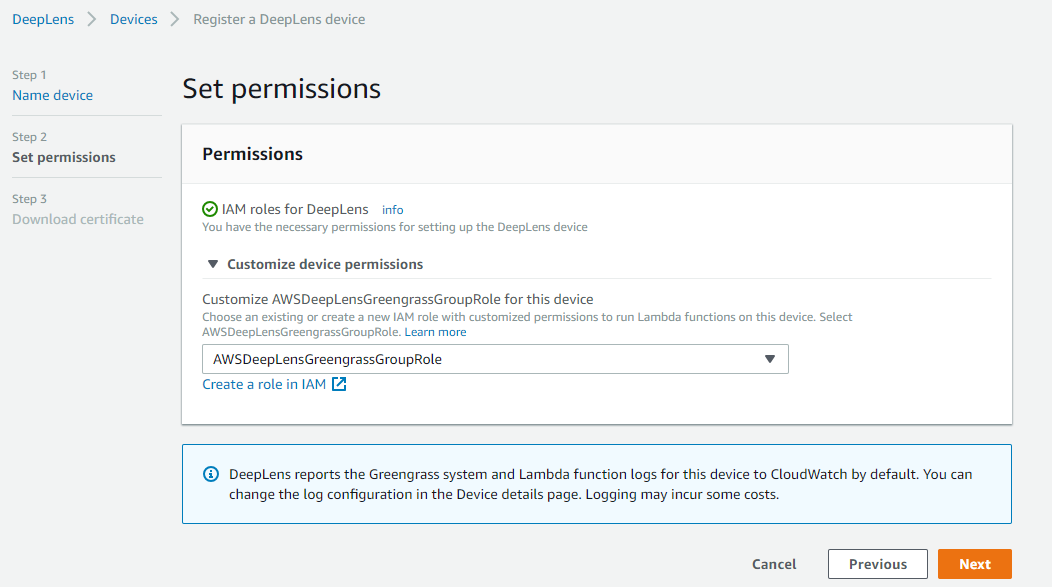Open the info link for IAM roles
The width and height of the screenshot is (1052, 587).
[x=392, y=210]
